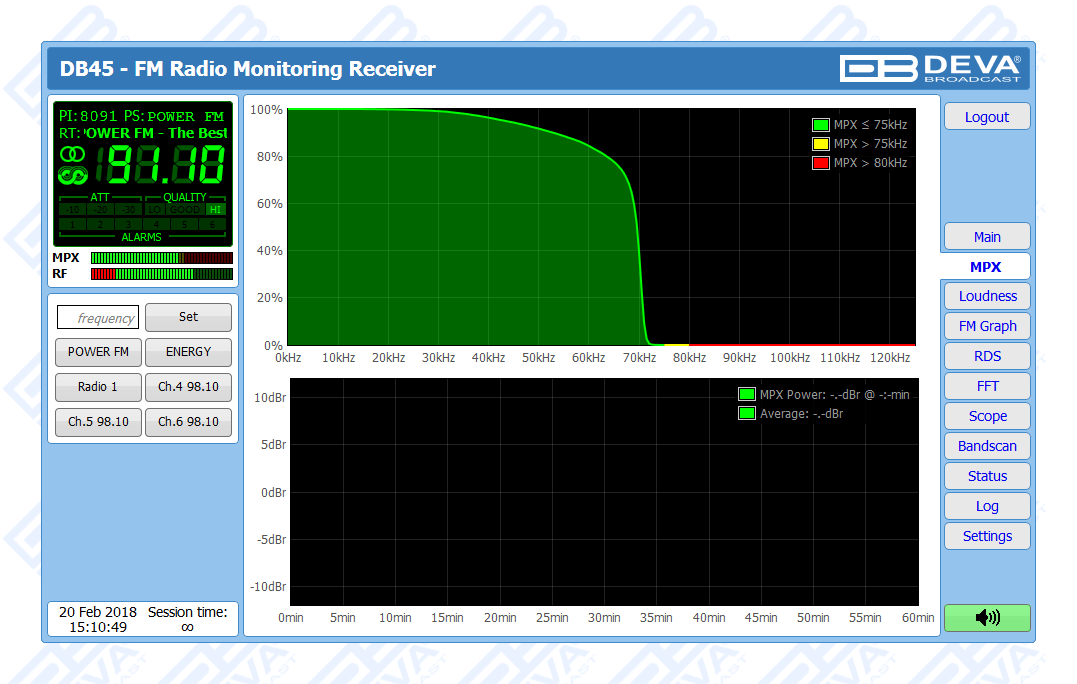Select preset Ch.4 98.10

tap(188, 387)
